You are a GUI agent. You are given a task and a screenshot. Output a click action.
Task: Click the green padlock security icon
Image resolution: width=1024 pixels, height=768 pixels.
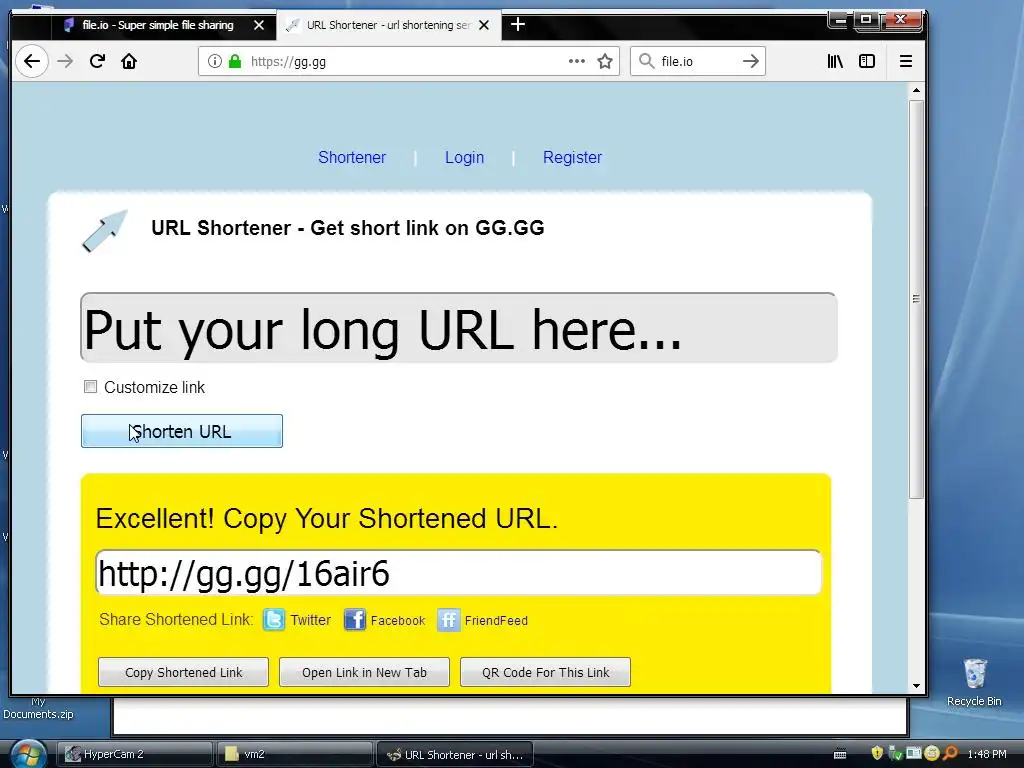click(235, 61)
